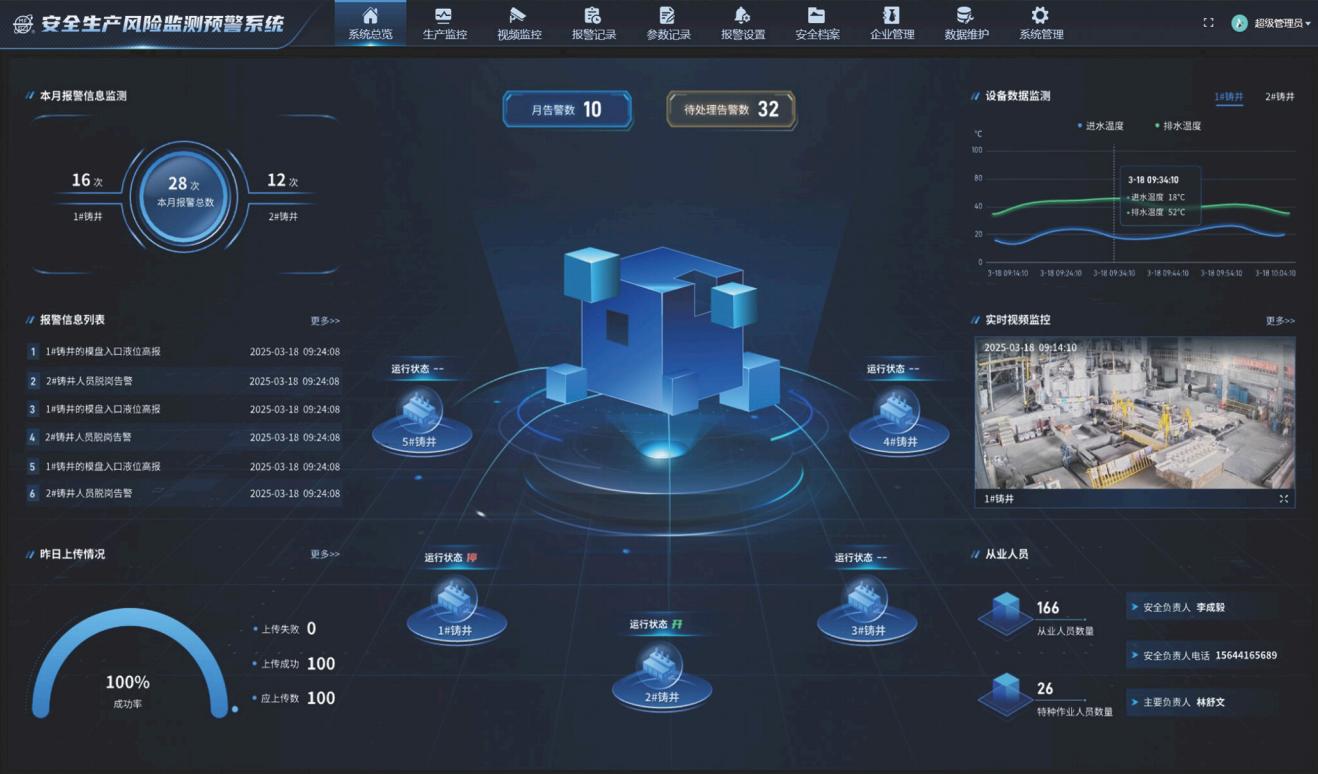Open the 系统管理 gear icon
The width and height of the screenshot is (1318, 774).
tap(1040, 16)
